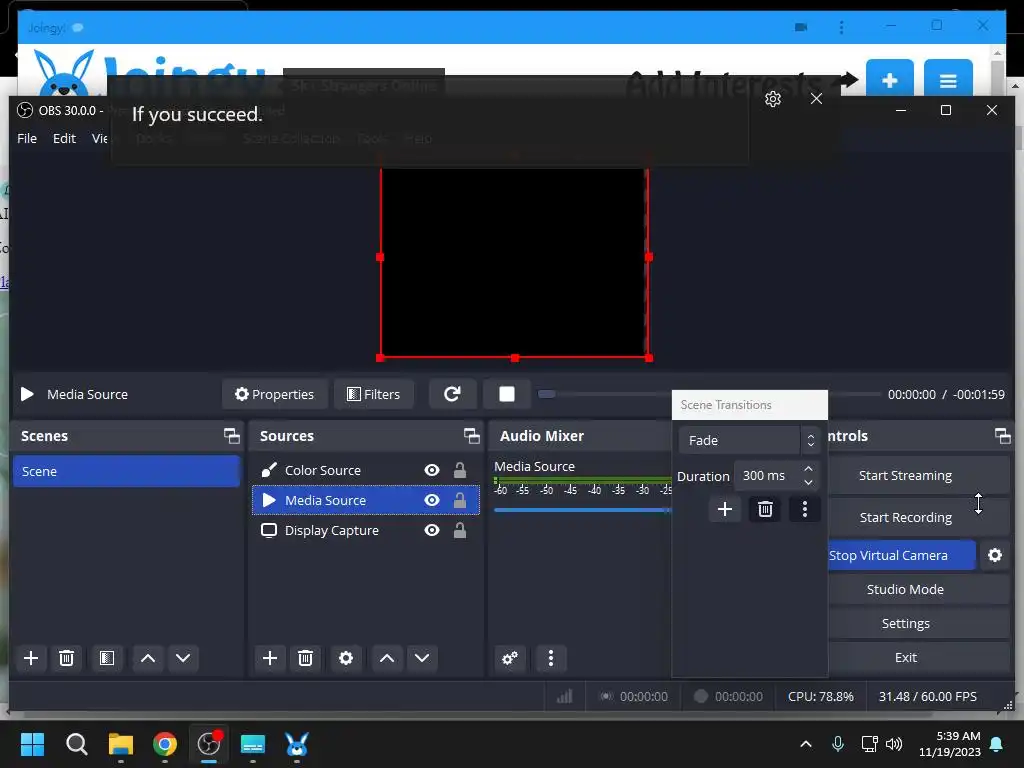
Task: Add a new scene with the plus icon
Action: 31,658
